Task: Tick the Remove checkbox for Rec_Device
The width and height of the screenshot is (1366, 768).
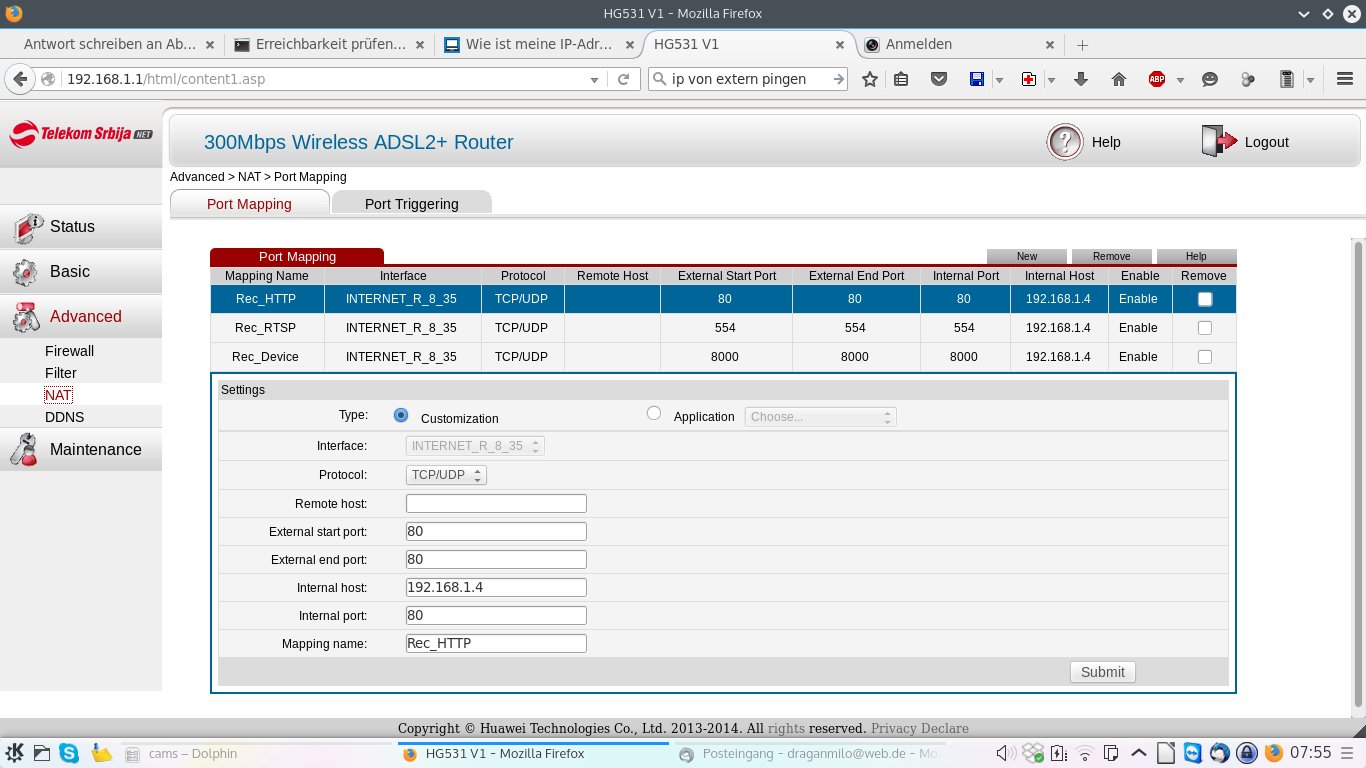Action: point(1204,357)
